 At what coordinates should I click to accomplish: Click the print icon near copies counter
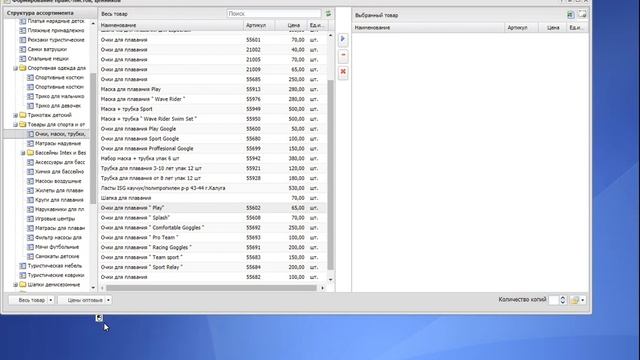pyautogui.click(x=575, y=300)
